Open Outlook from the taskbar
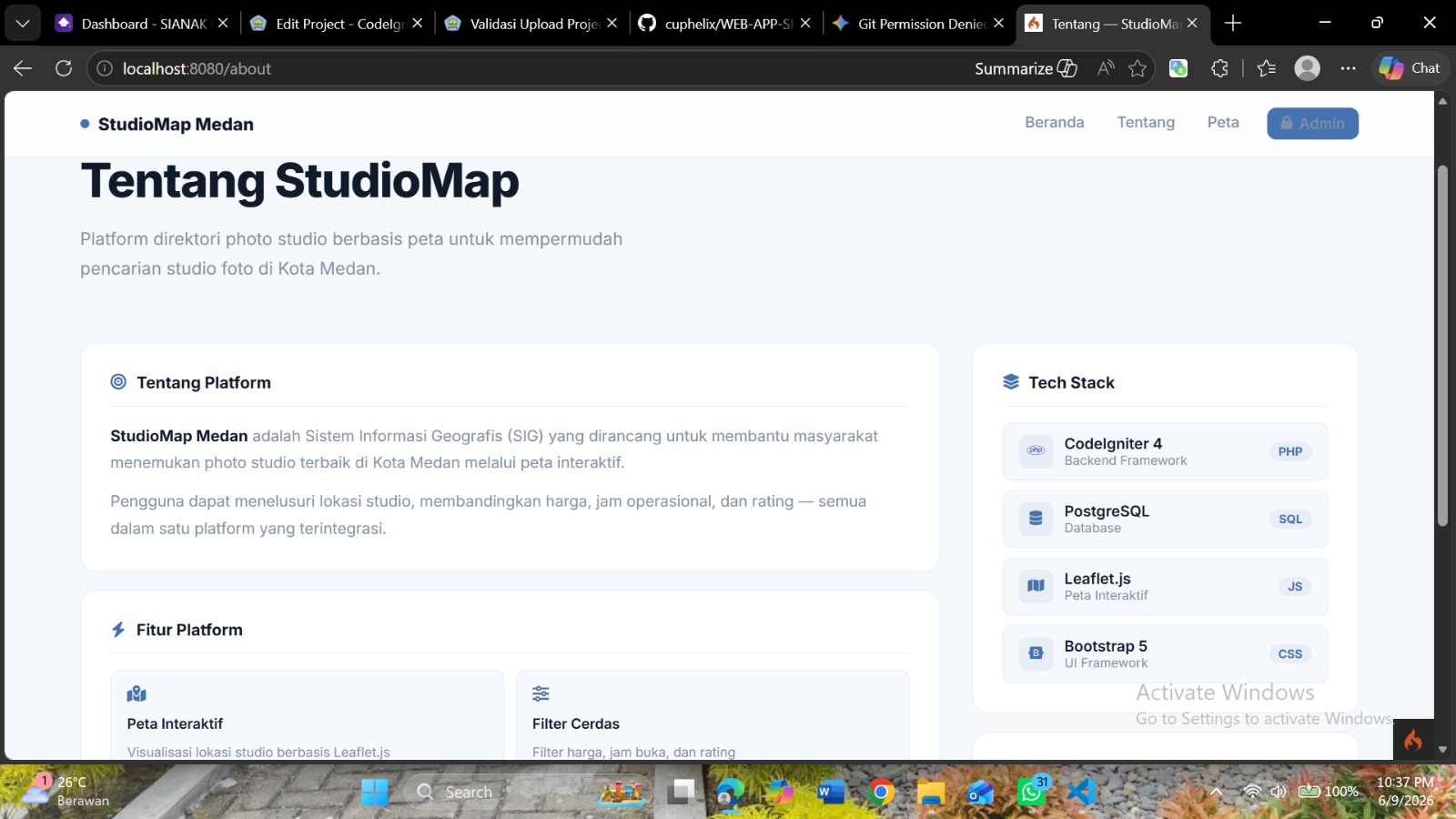This screenshot has height=819, width=1456. coord(980,792)
